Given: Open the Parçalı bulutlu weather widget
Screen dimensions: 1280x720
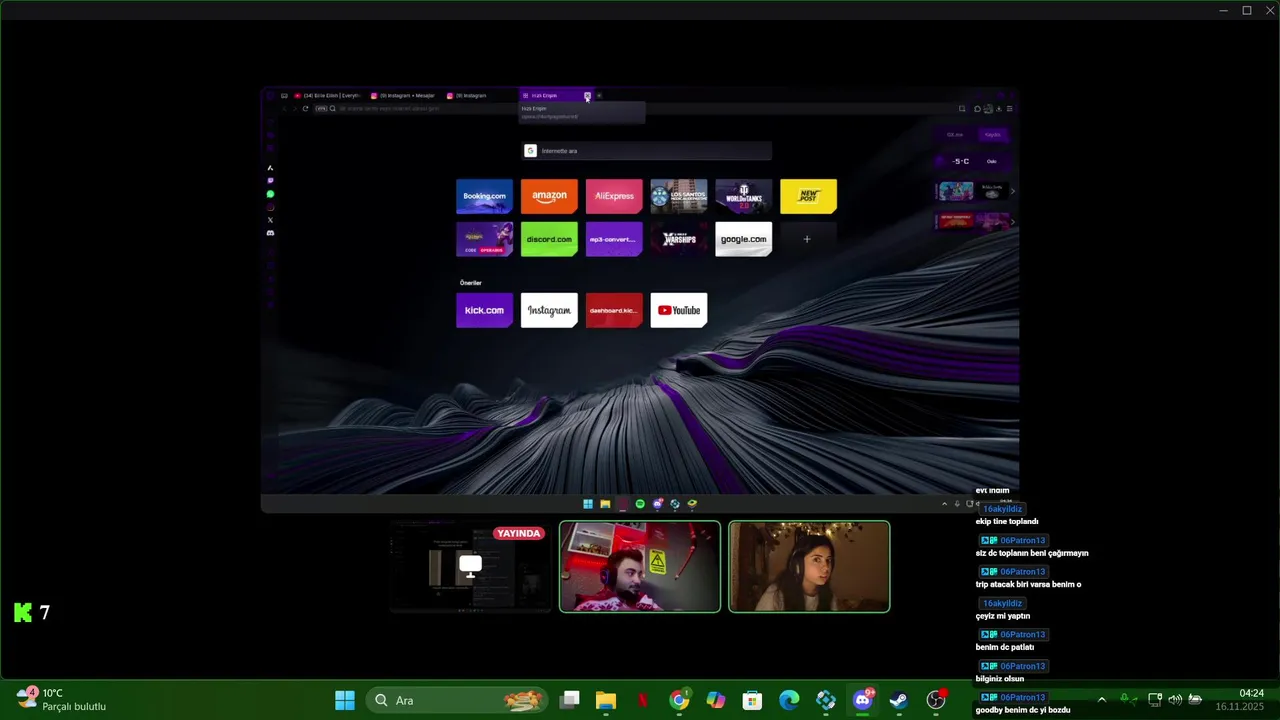Looking at the screenshot, I should pyautogui.click(x=61, y=700).
